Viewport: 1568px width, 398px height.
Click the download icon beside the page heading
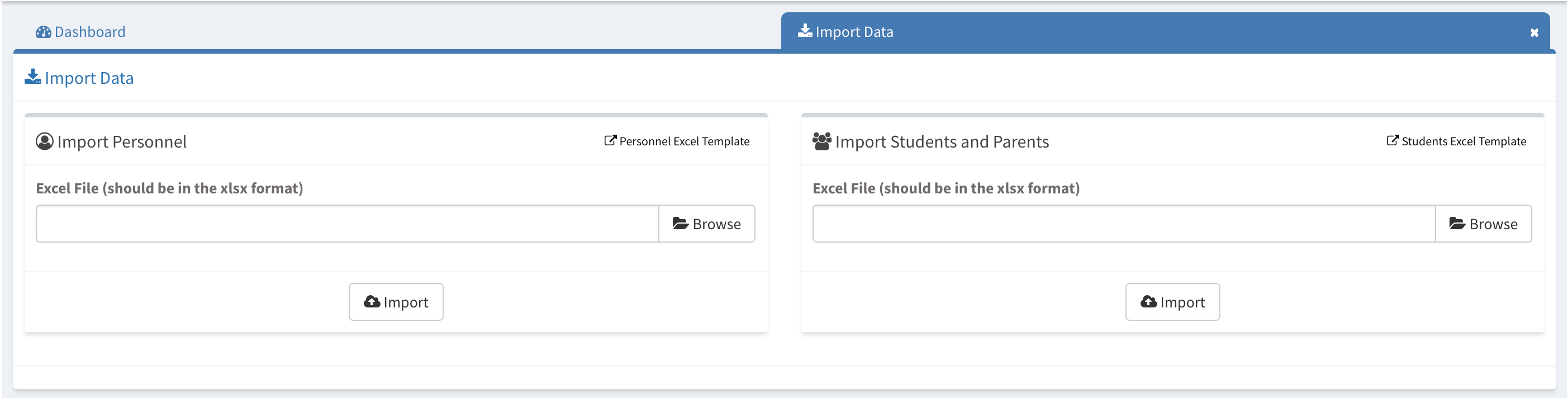33,77
